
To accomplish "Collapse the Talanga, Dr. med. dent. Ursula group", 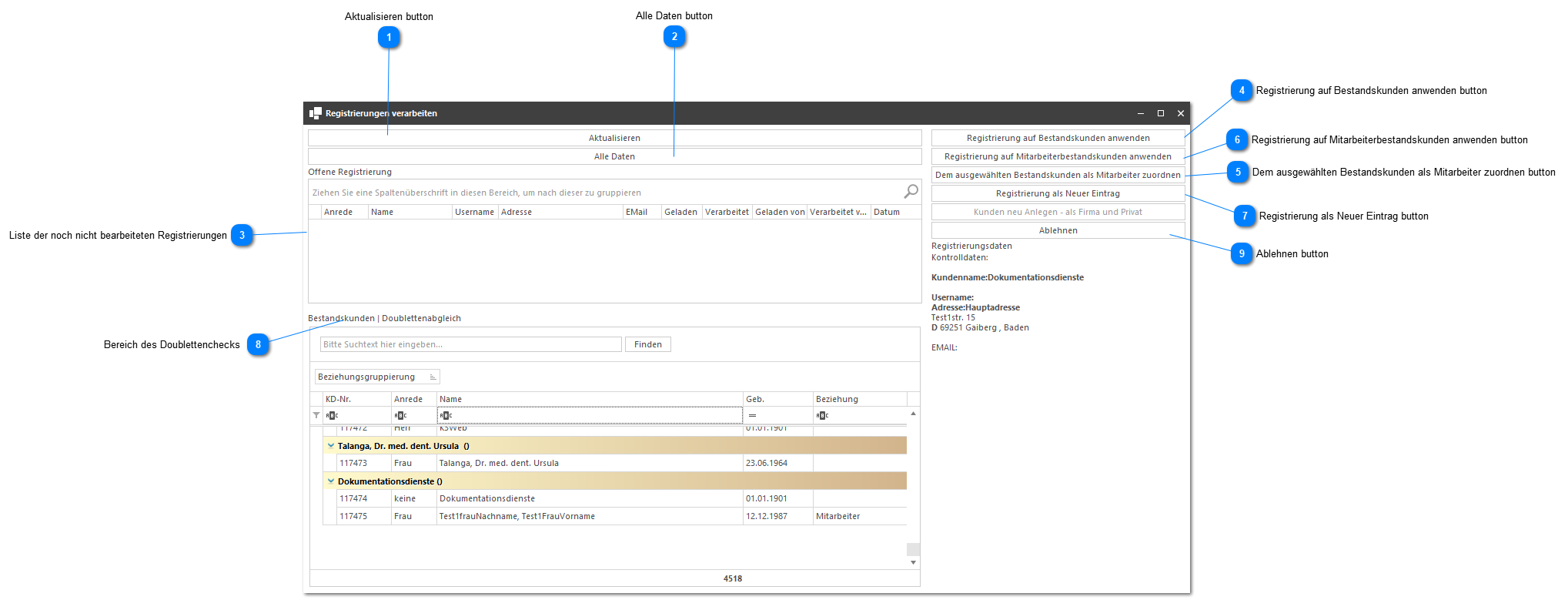I will (331, 445).
